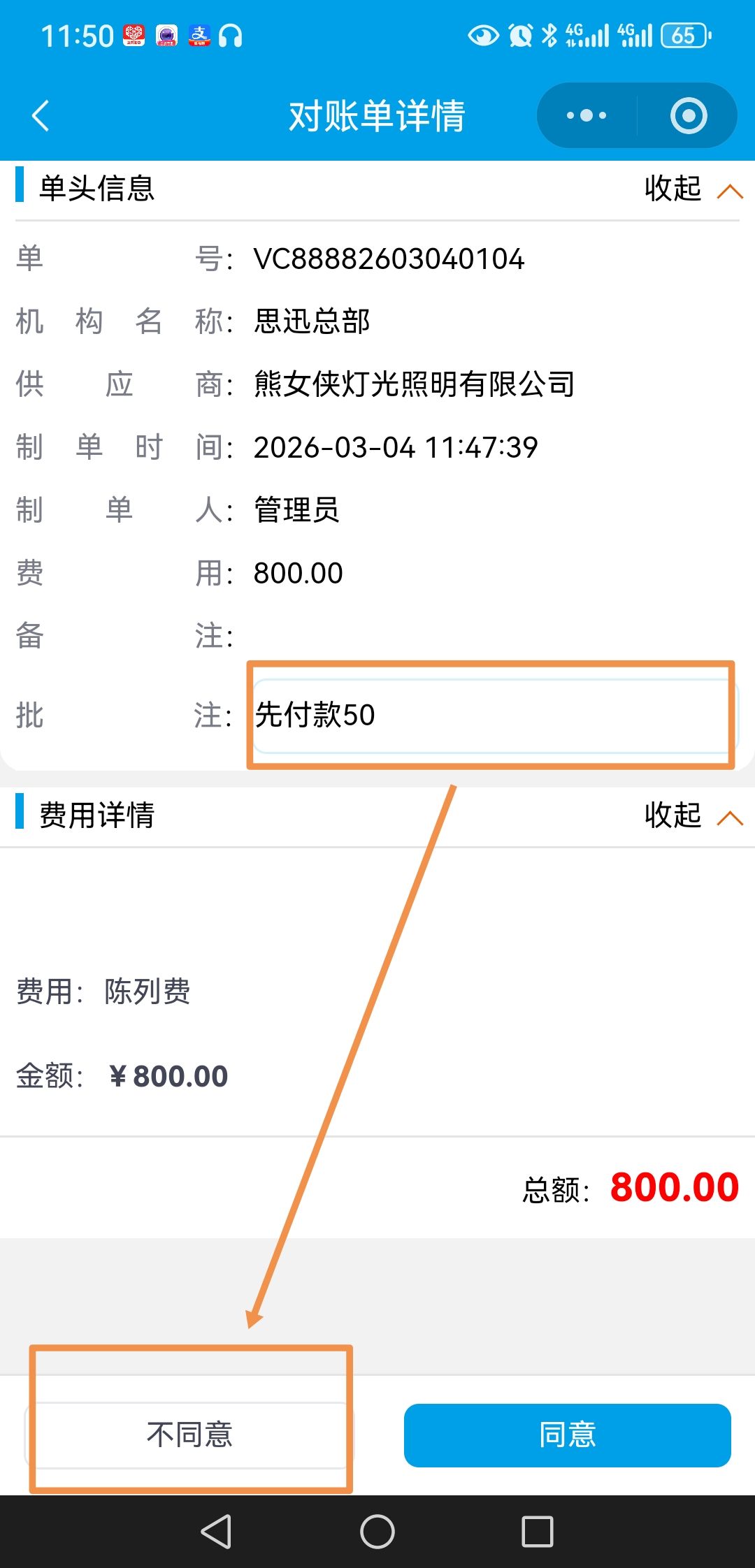Open Android recent apps square button

[x=538, y=1532]
